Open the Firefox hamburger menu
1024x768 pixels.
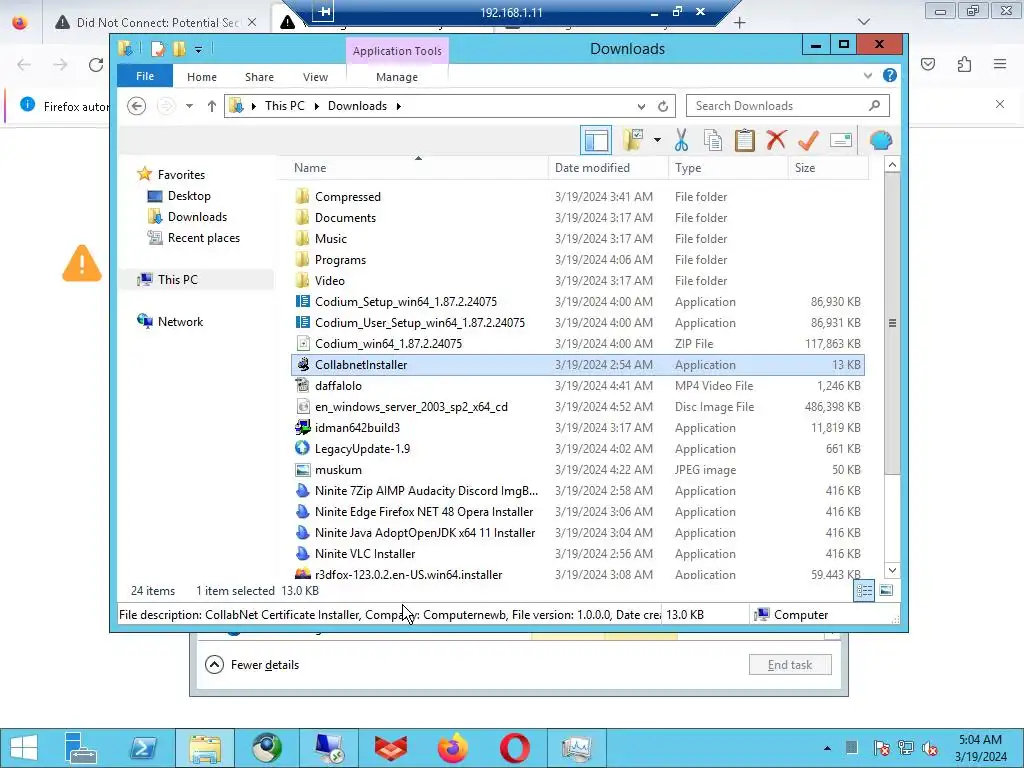click(1000, 64)
